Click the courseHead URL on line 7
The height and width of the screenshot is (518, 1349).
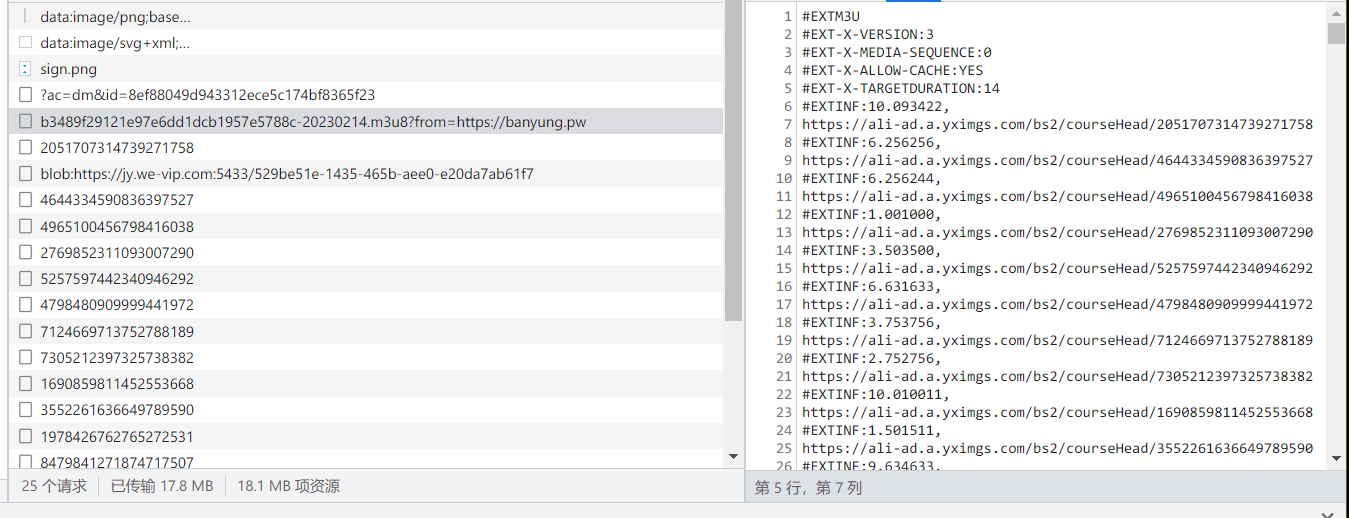pyautogui.click(x=1057, y=124)
